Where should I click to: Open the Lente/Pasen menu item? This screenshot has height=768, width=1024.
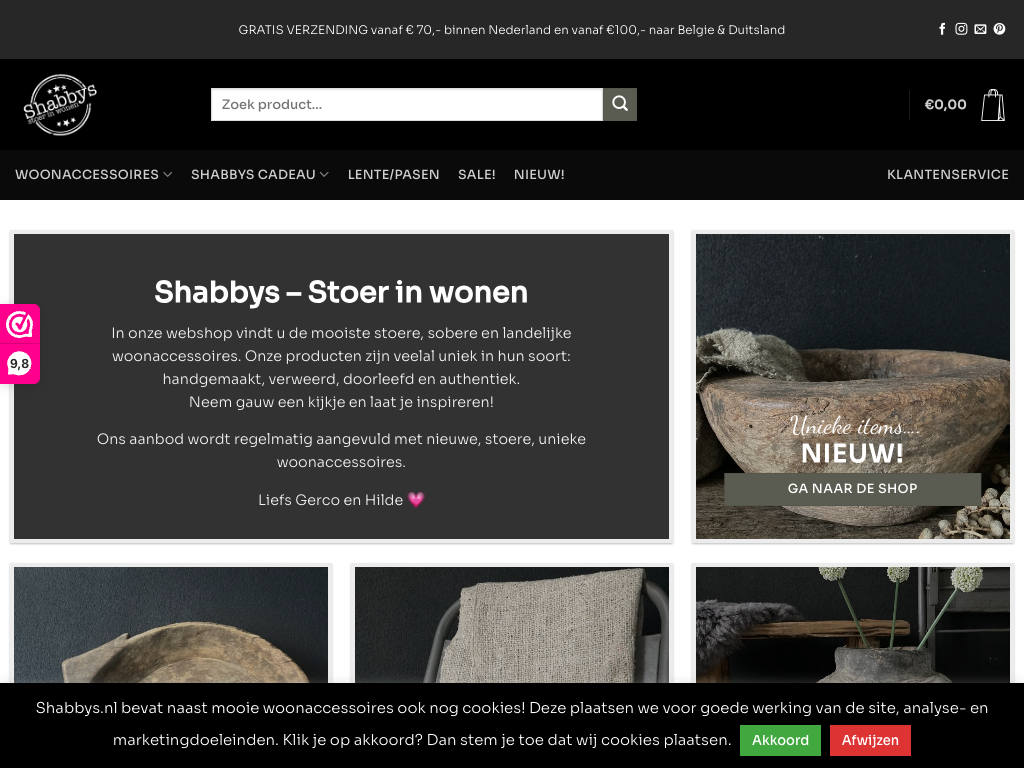[x=393, y=174]
